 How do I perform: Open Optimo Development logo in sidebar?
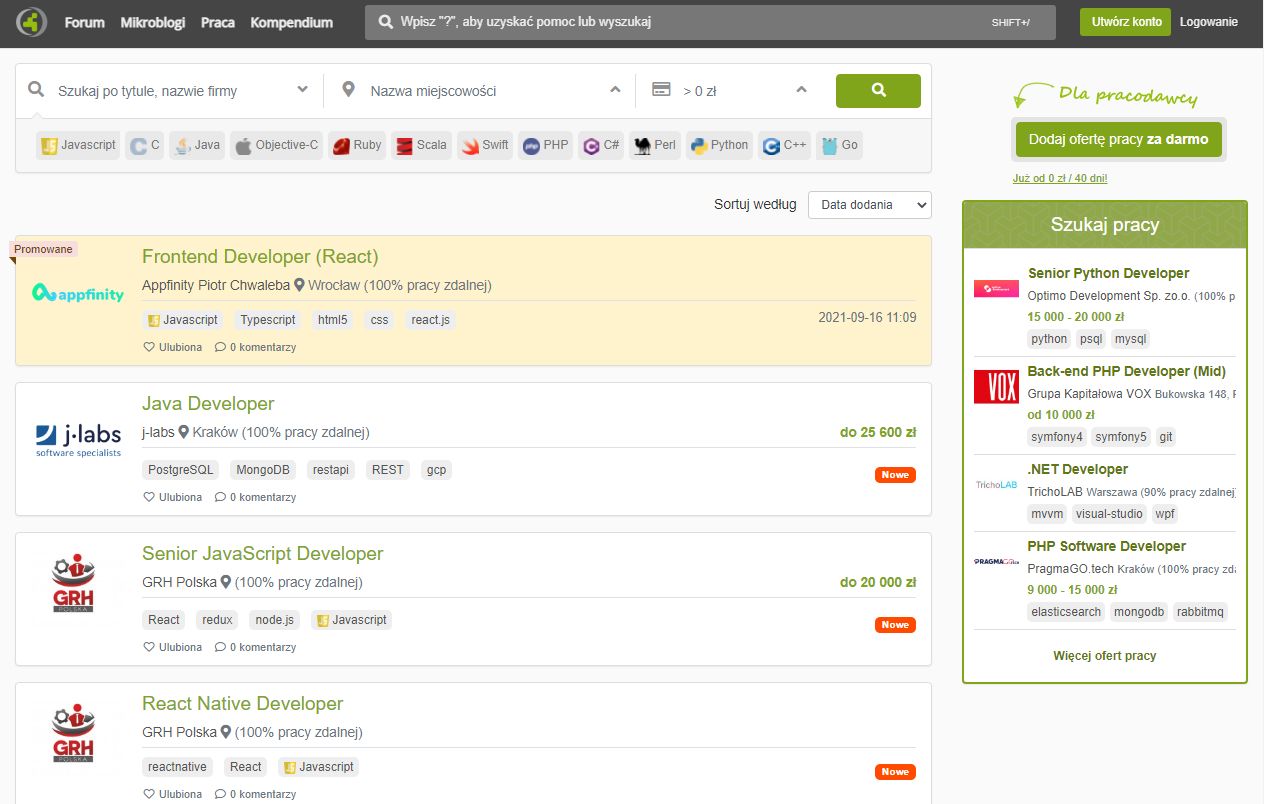tap(996, 289)
